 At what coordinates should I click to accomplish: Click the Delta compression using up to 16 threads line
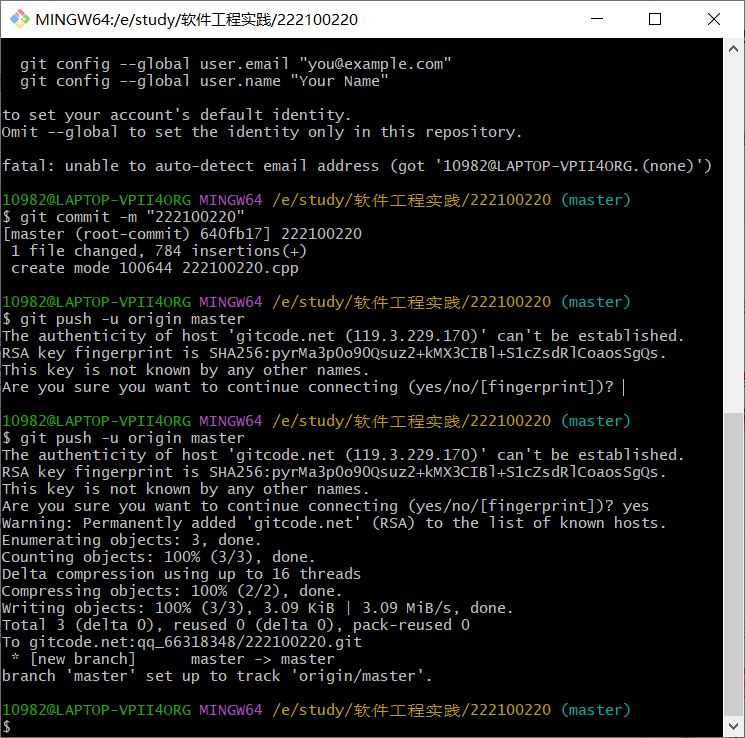point(181,574)
